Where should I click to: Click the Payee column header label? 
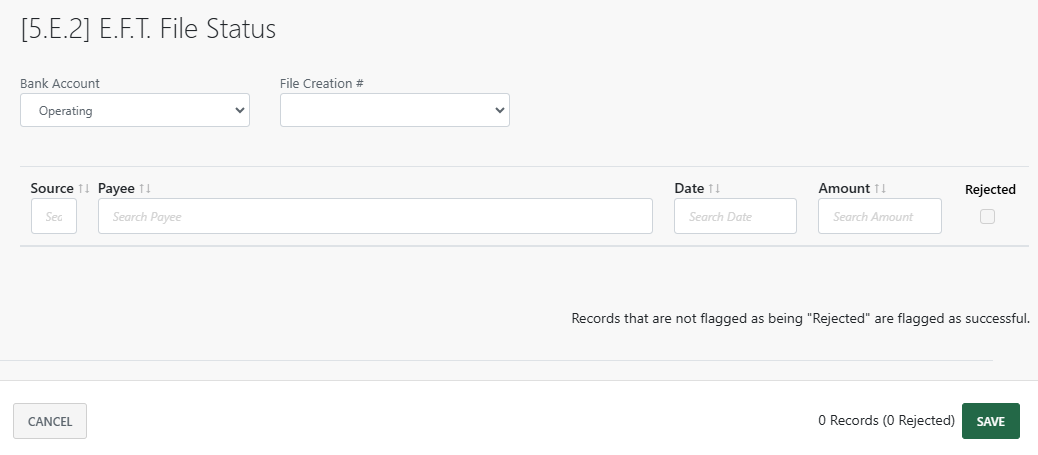click(116, 188)
